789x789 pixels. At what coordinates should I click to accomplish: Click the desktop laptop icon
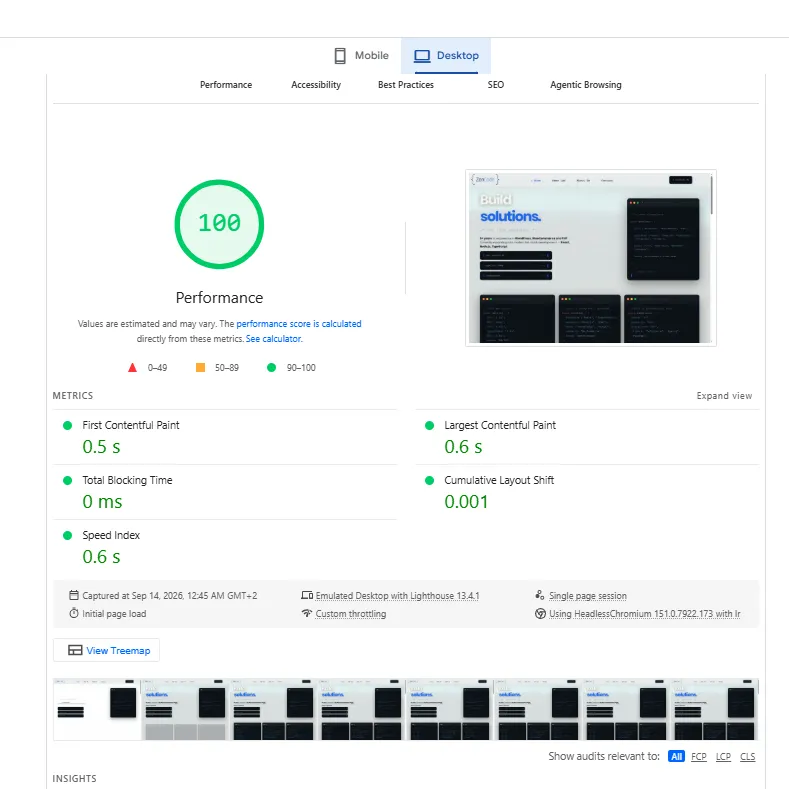point(422,56)
